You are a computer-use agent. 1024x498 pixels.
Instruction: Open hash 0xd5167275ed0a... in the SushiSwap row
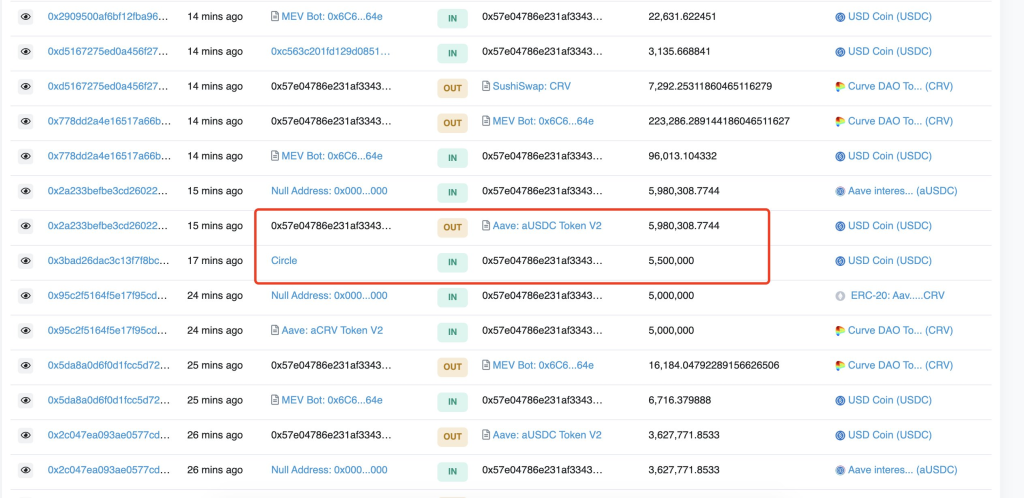pyautogui.click(x=108, y=86)
